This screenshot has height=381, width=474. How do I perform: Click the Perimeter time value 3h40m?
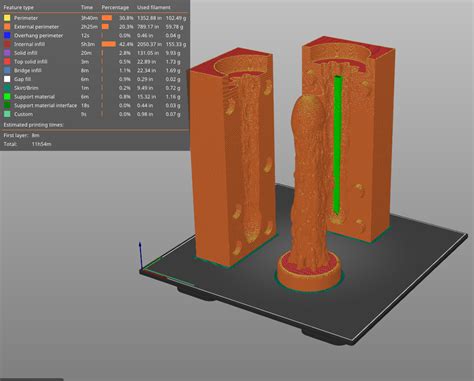(x=89, y=18)
